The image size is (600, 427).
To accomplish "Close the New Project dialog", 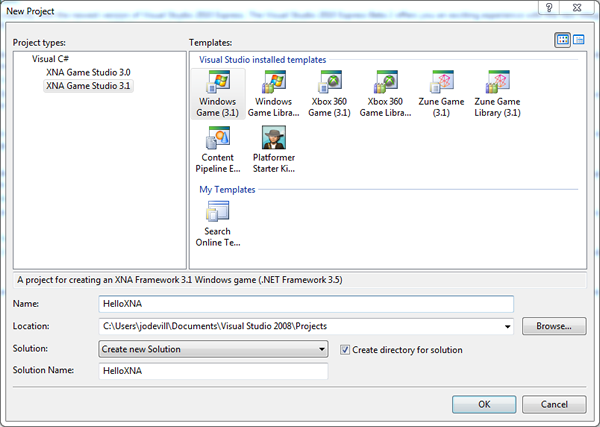I will (577, 8).
